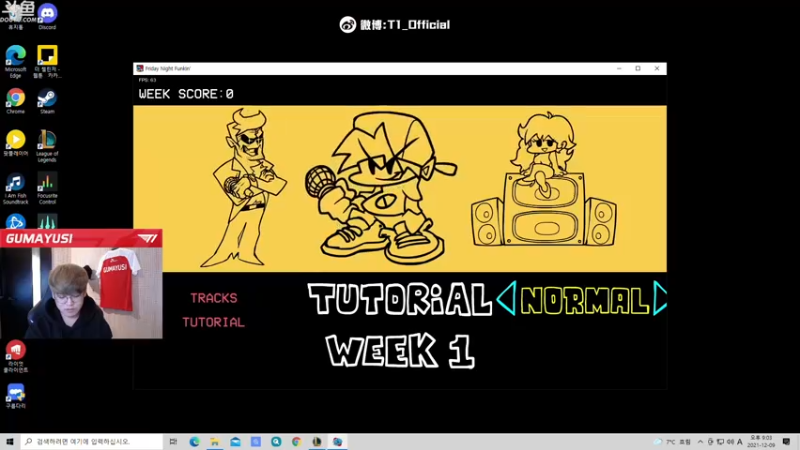Click the network icon in system tray
The height and width of the screenshot is (450, 800).
click(720, 442)
